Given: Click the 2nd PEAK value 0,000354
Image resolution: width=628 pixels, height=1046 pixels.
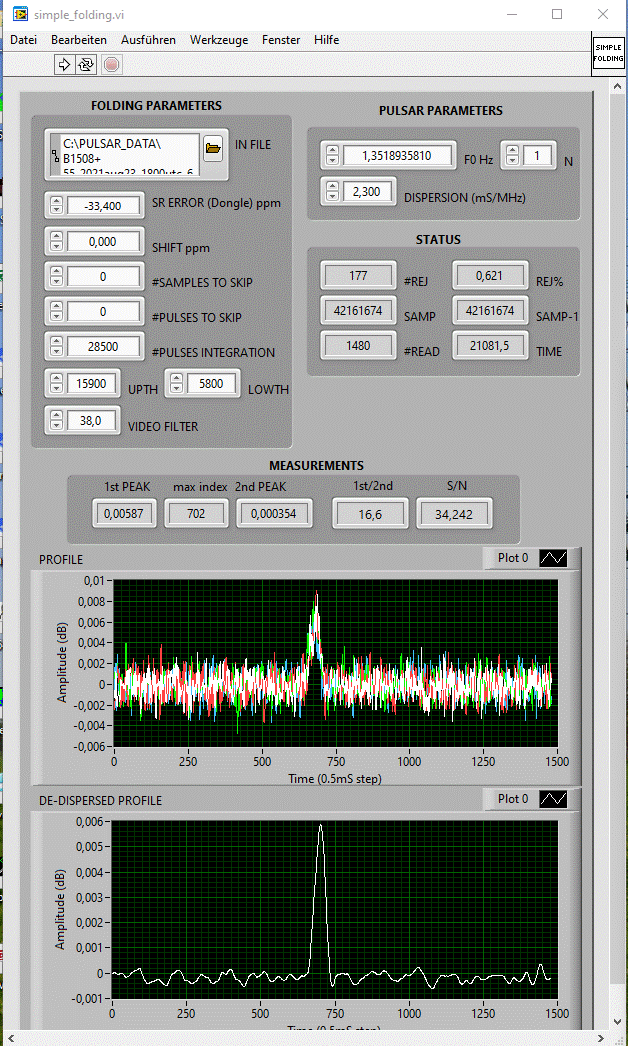Looking at the screenshot, I should click(x=273, y=513).
